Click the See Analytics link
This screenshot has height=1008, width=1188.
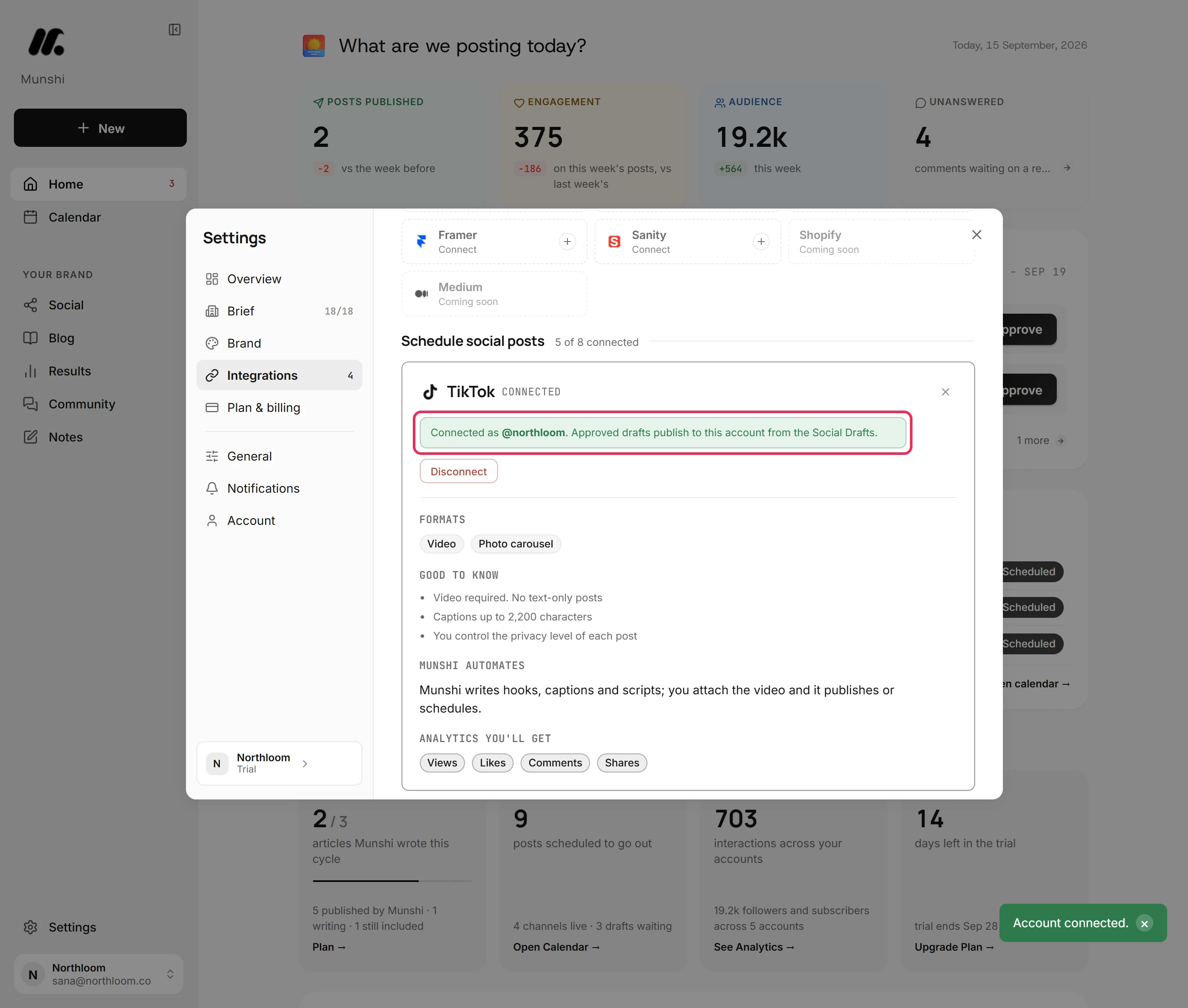click(x=754, y=947)
